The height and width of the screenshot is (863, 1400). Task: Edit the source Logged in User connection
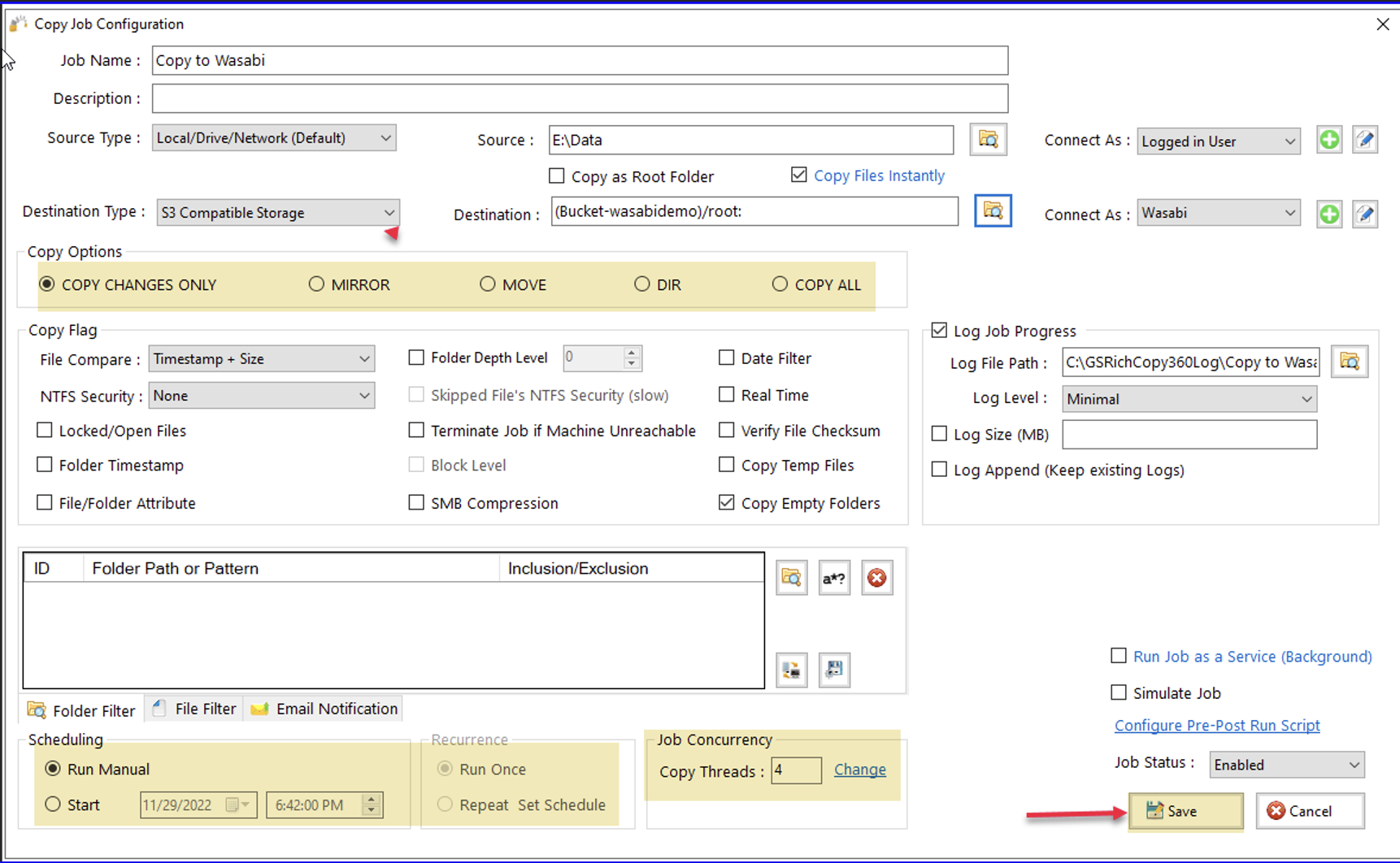click(x=1365, y=140)
